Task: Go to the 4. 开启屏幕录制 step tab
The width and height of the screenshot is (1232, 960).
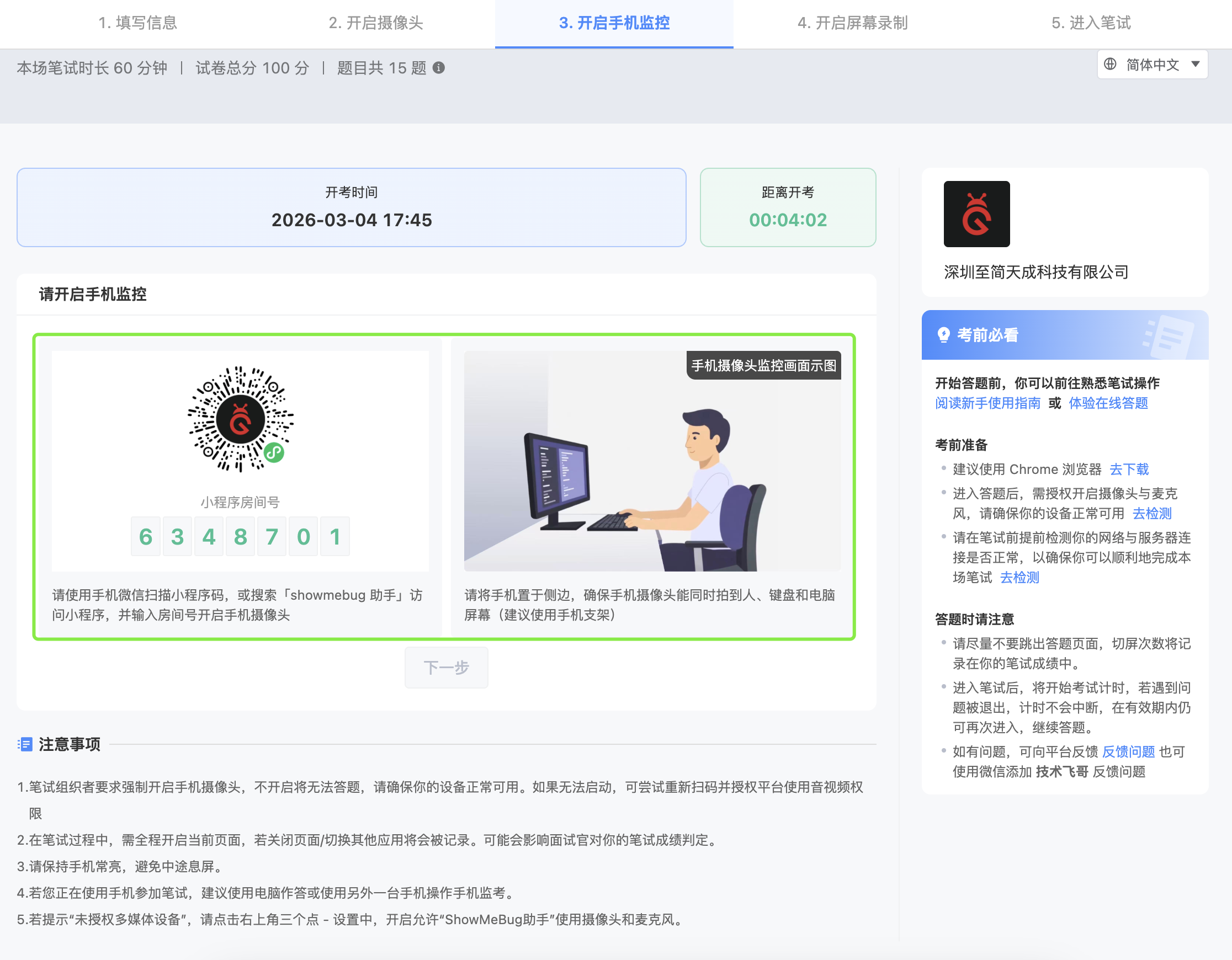Action: click(852, 23)
